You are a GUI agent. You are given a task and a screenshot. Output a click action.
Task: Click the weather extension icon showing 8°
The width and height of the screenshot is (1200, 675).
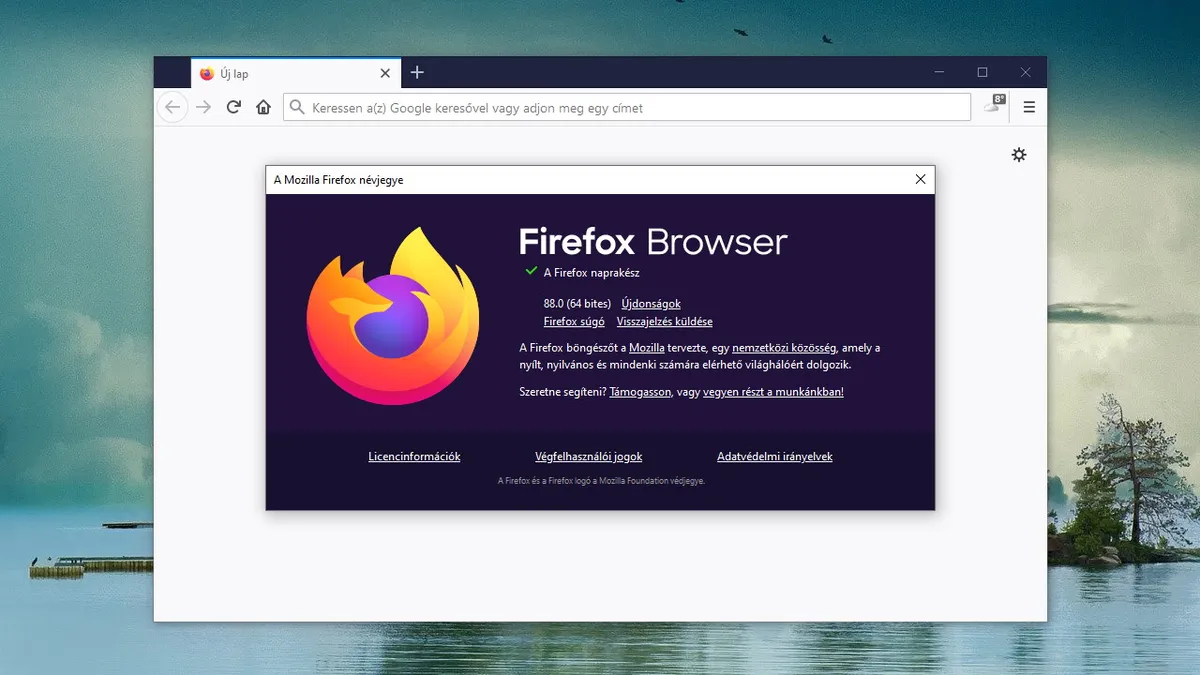click(x=993, y=106)
